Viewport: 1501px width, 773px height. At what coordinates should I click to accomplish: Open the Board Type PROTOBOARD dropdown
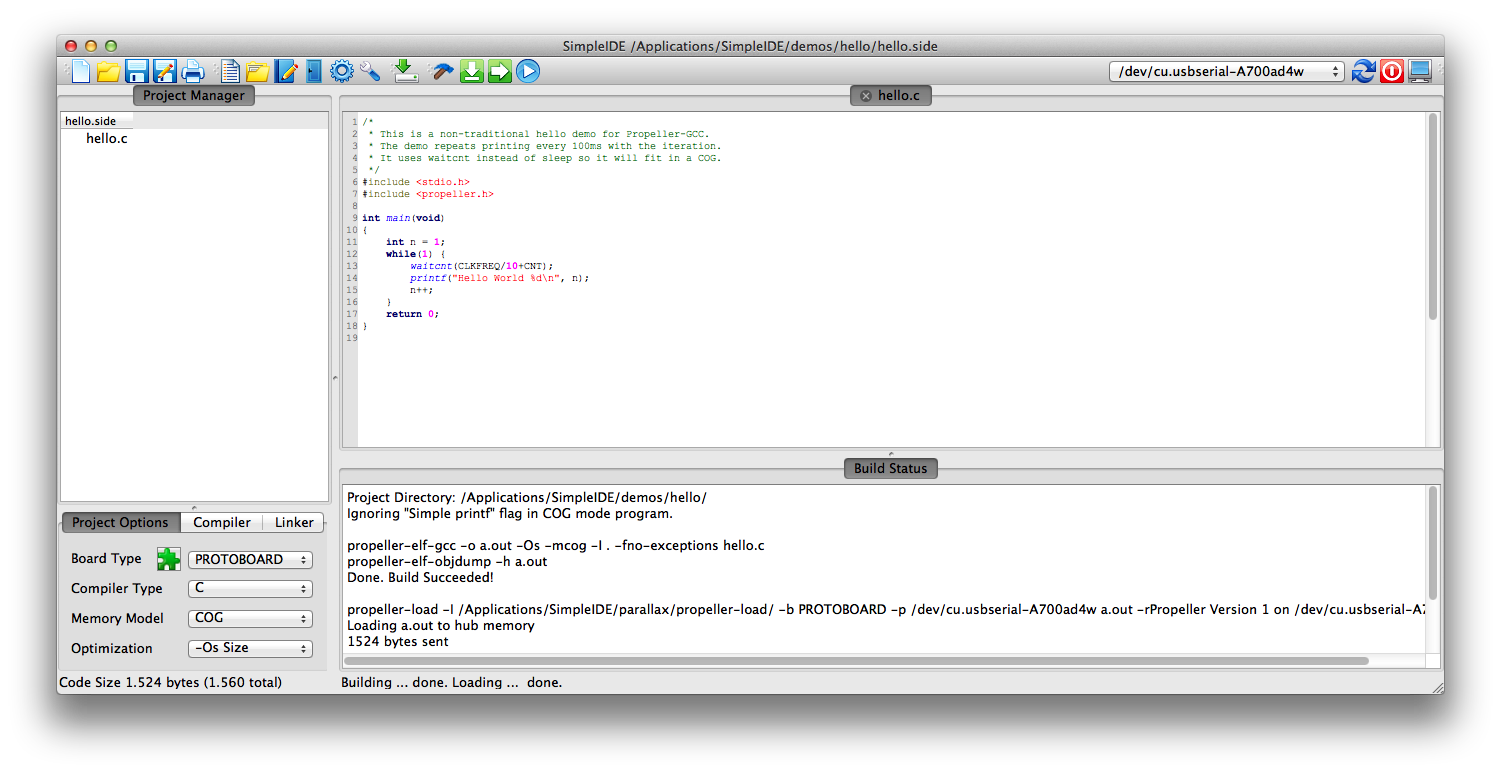250,560
